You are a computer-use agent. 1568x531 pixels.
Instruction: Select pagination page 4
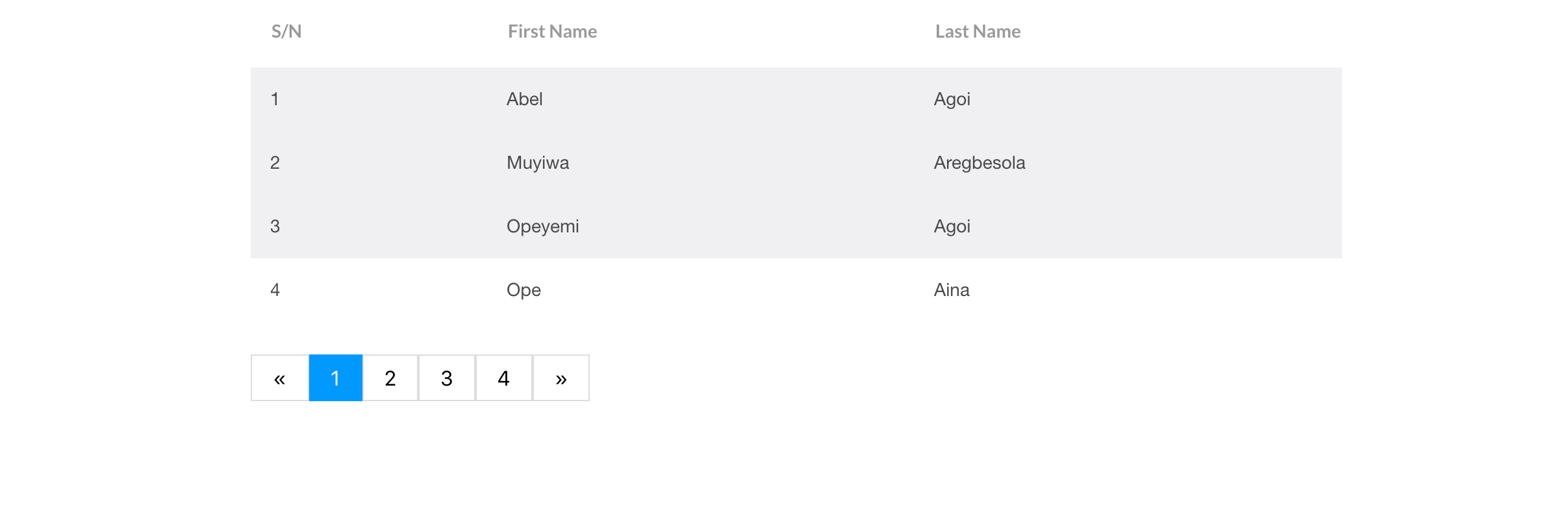coord(503,377)
